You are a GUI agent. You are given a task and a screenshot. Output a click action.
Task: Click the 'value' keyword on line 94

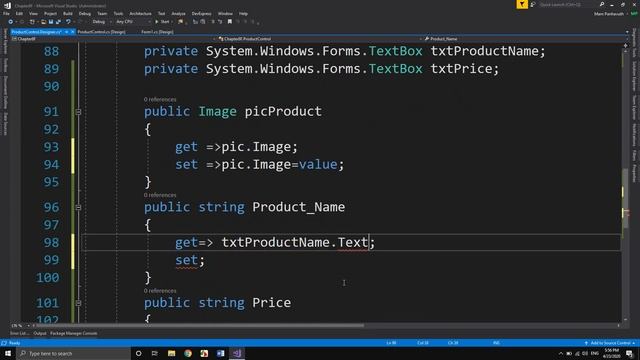[318, 164]
